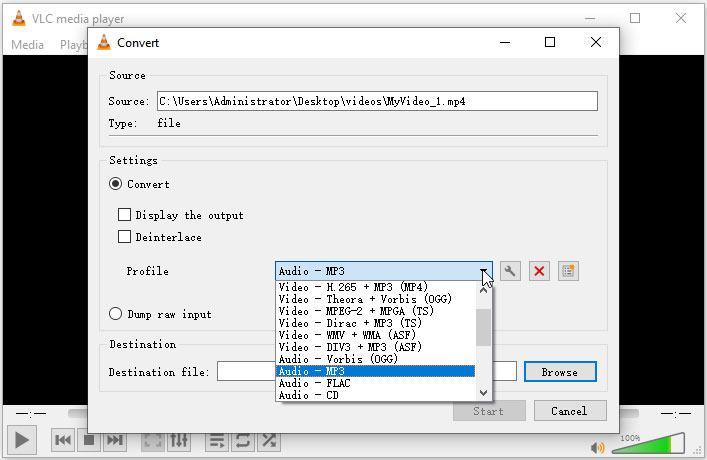707x460 pixels.
Task: Select the Dump raw input option
Action: [x=115, y=314]
